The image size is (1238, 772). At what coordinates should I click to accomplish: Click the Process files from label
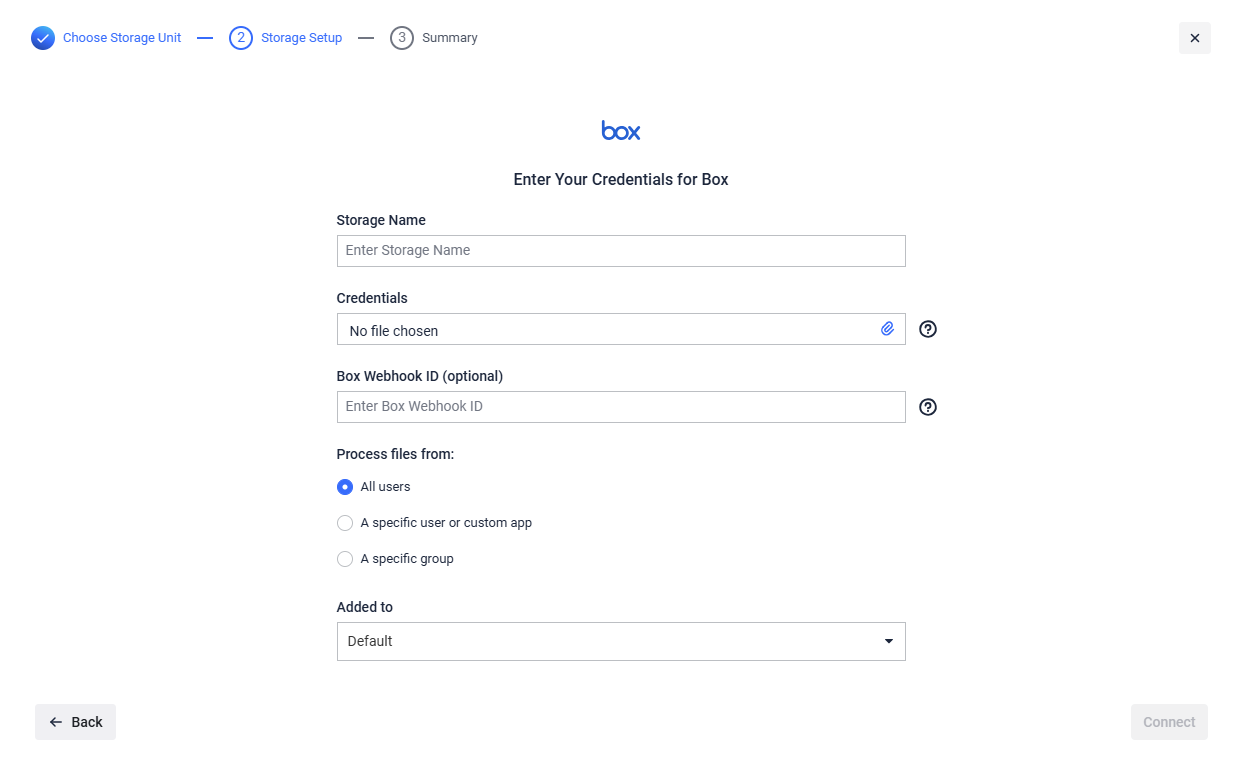(395, 454)
